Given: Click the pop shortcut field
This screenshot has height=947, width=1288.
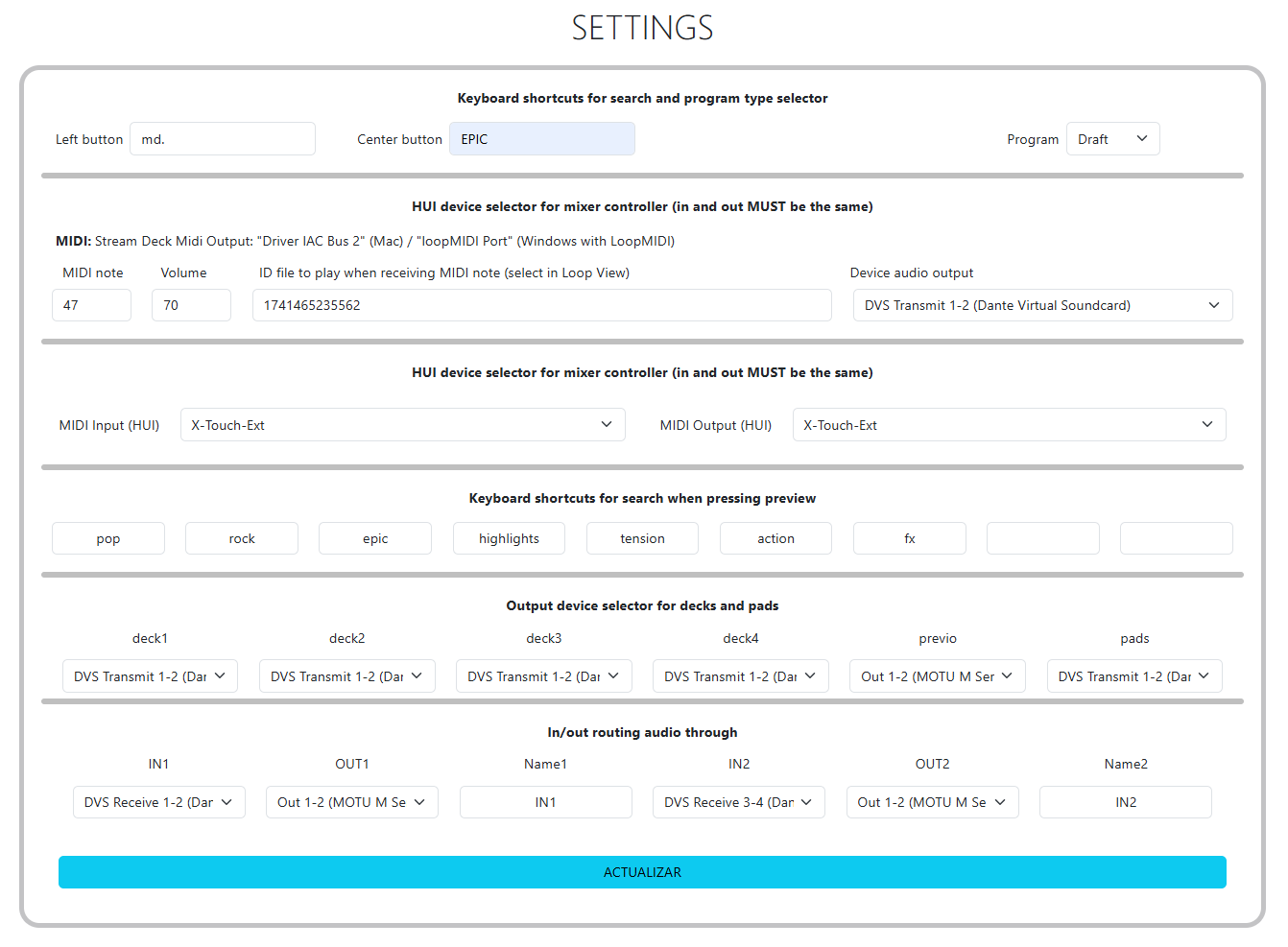Looking at the screenshot, I should (x=108, y=538).
